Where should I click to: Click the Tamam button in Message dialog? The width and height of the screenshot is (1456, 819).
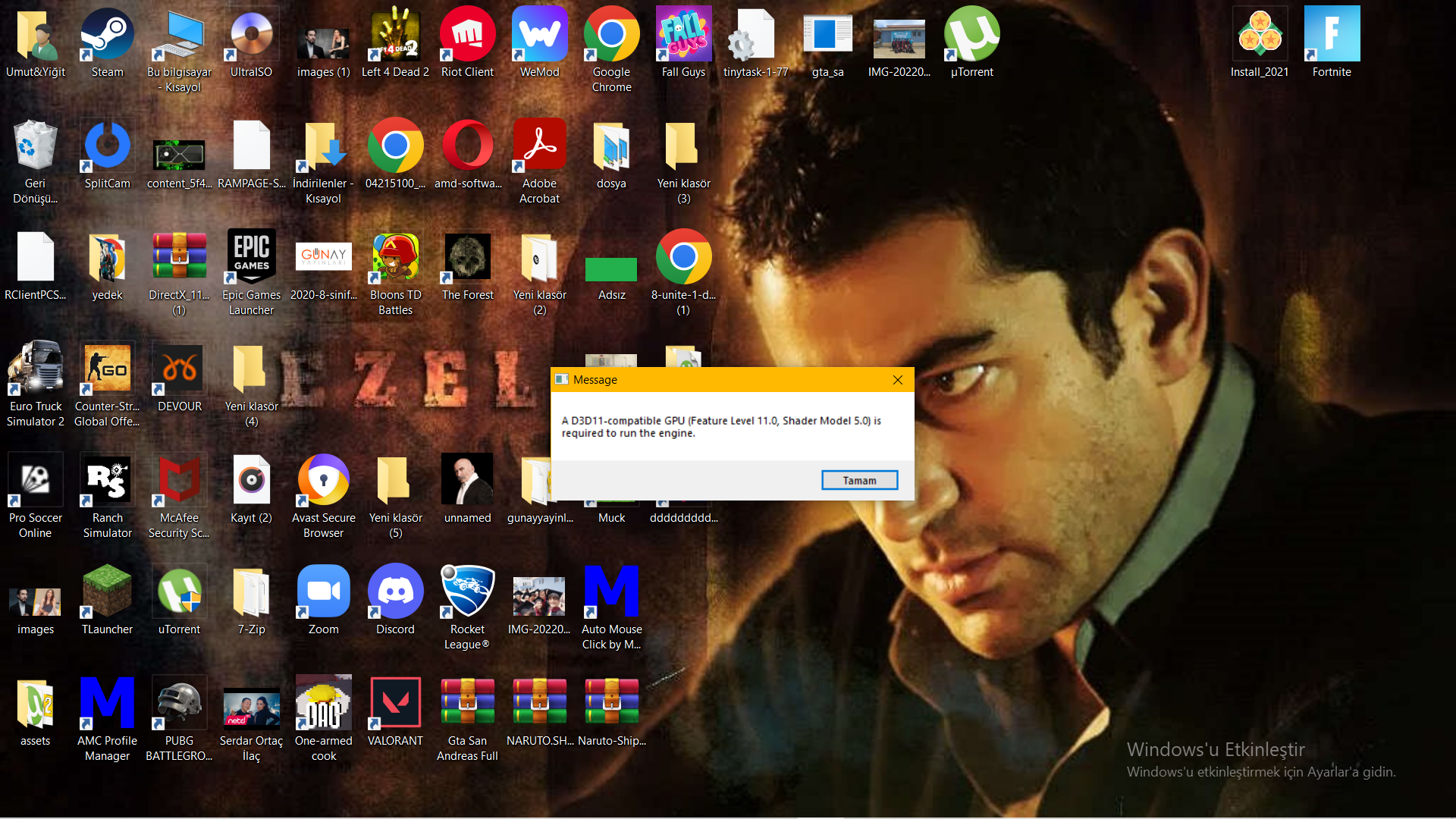(x=859, y=480)
